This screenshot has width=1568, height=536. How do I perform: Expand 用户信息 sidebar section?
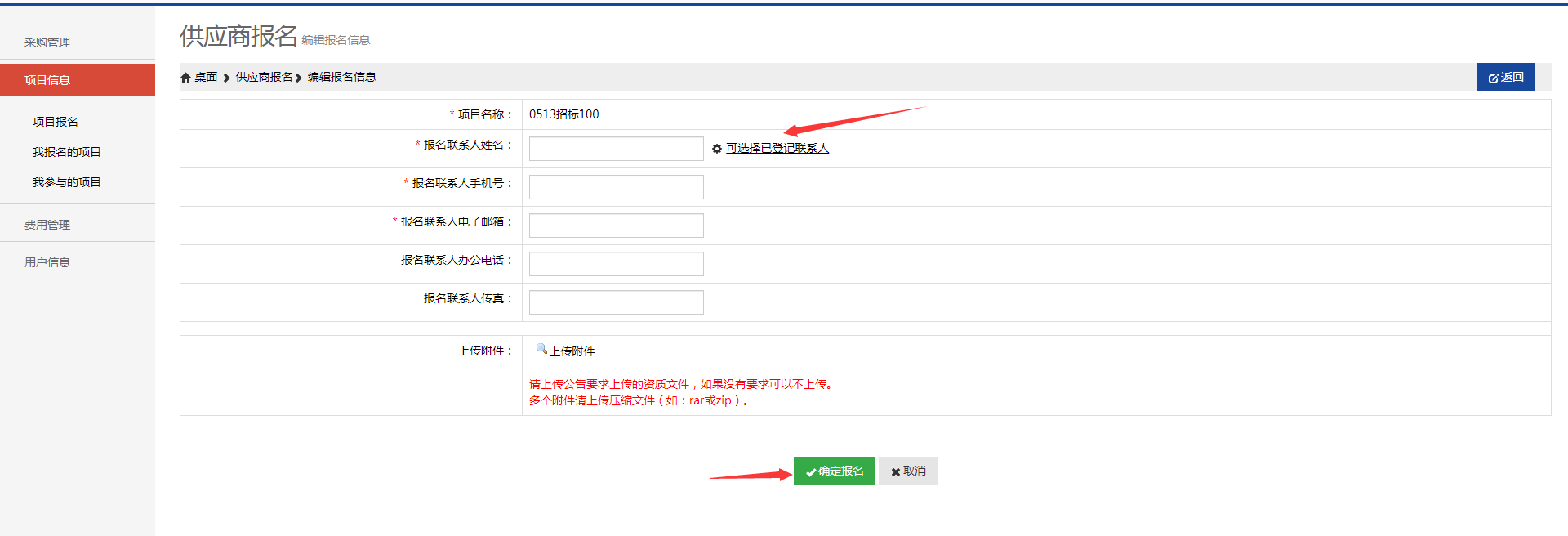coord(47,262)
